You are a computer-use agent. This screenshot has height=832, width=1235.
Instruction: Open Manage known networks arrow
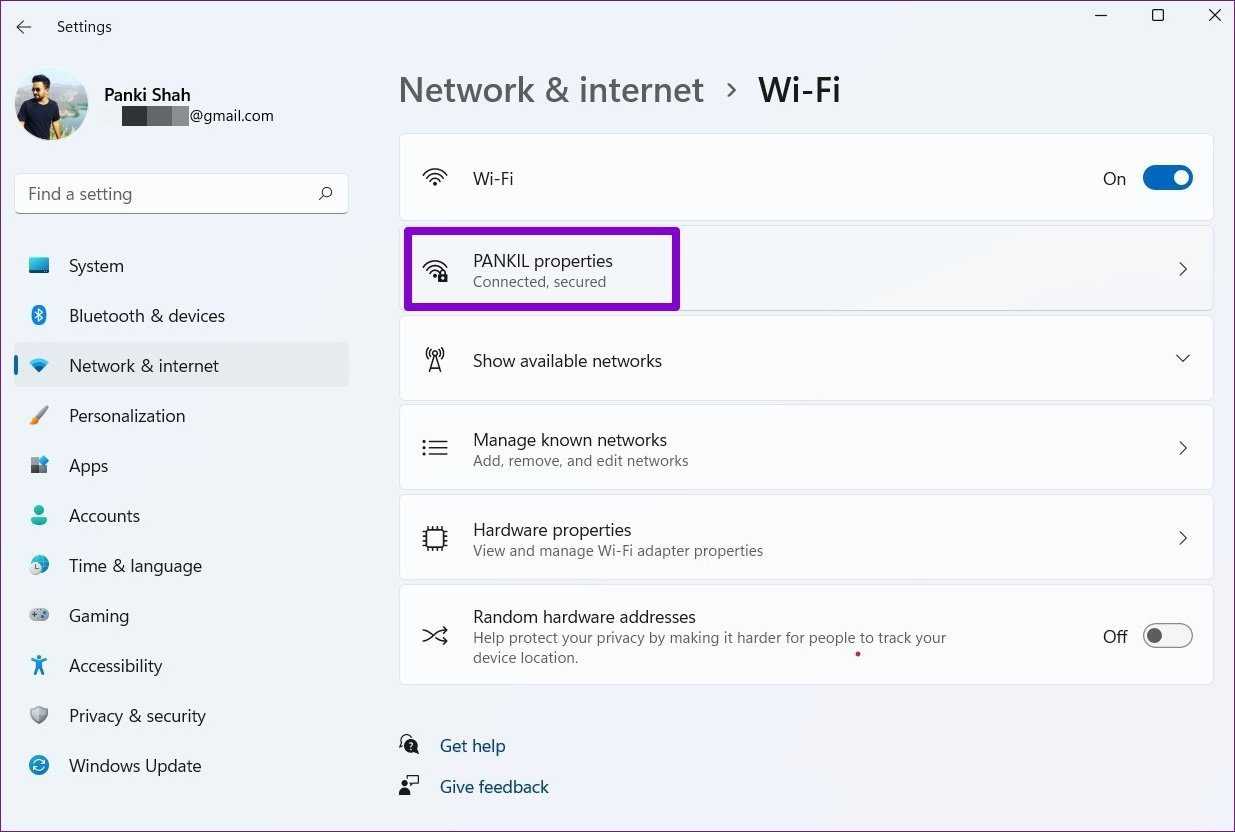(1182, 448)
